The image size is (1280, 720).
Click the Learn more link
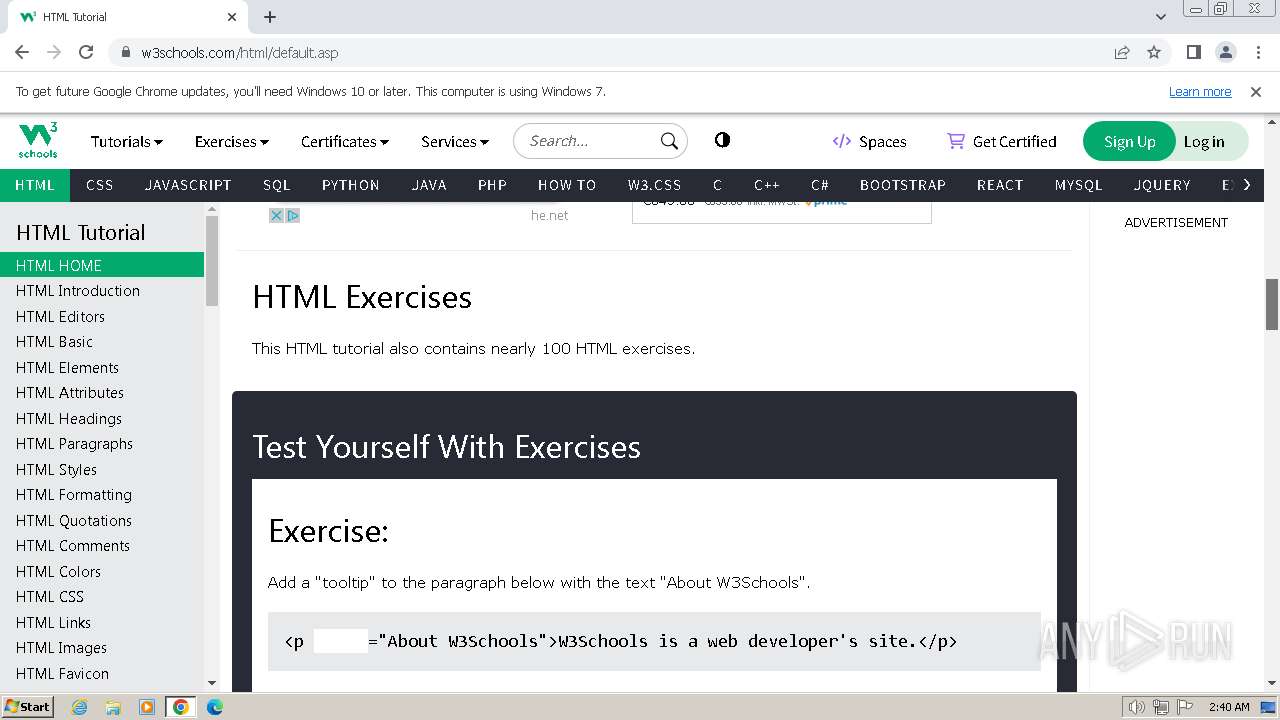(x=1200, y=91)
